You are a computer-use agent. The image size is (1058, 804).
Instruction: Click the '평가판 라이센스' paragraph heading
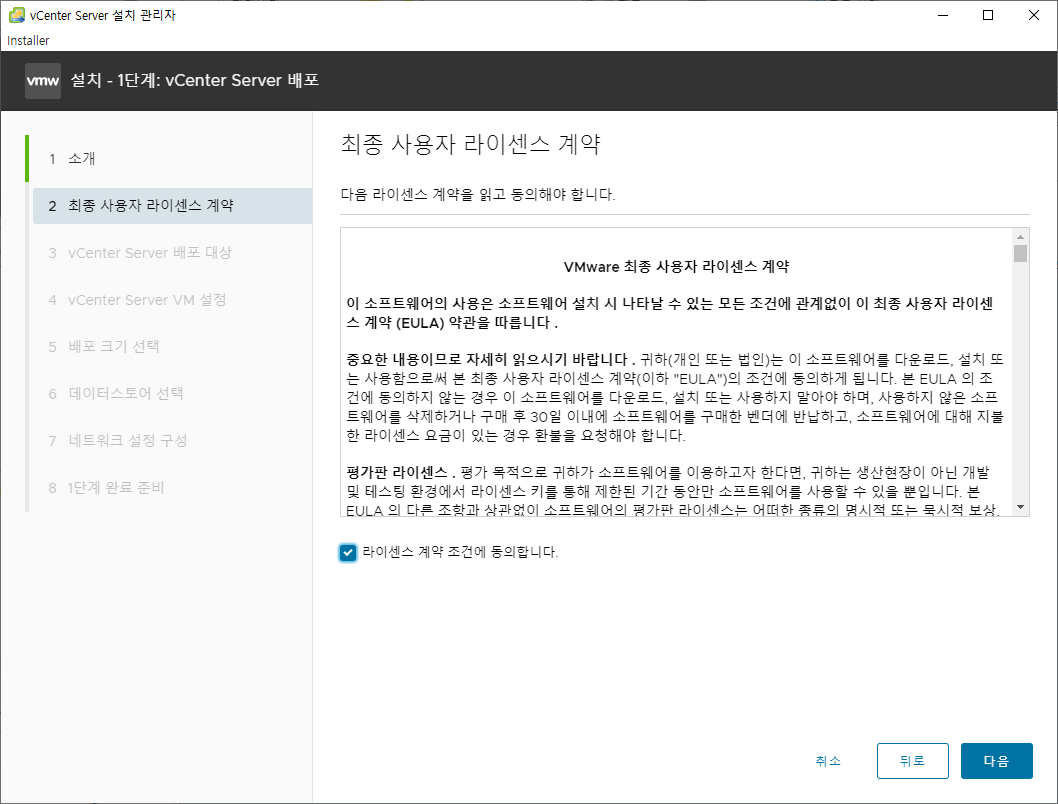coord(397,472)
